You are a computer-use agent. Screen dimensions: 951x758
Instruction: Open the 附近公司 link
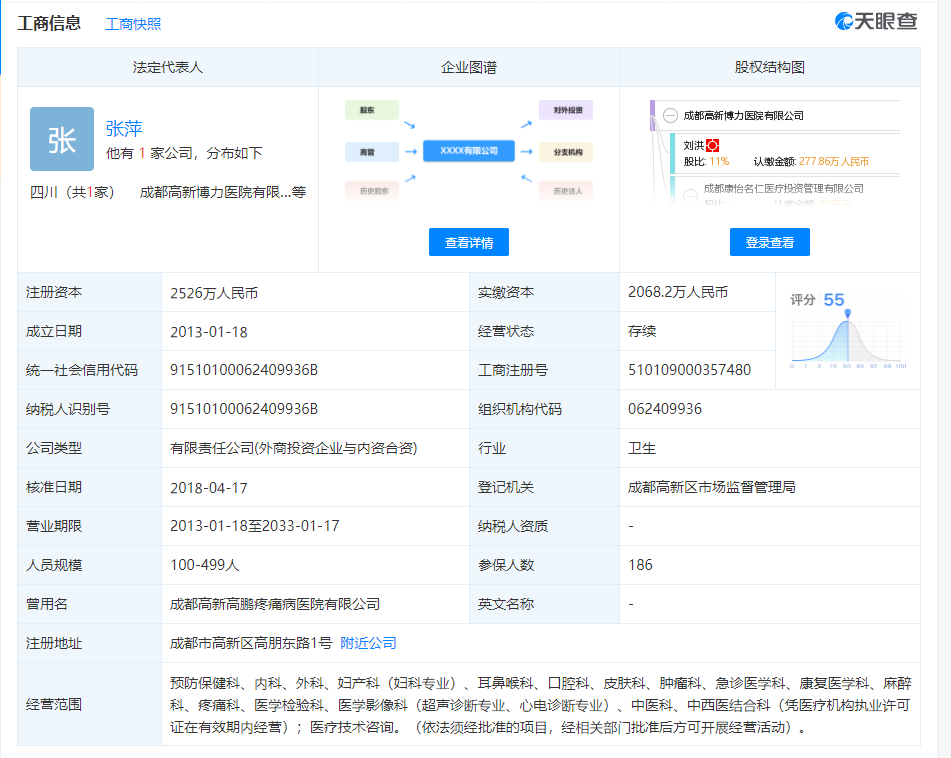click(x=368, y=643)
